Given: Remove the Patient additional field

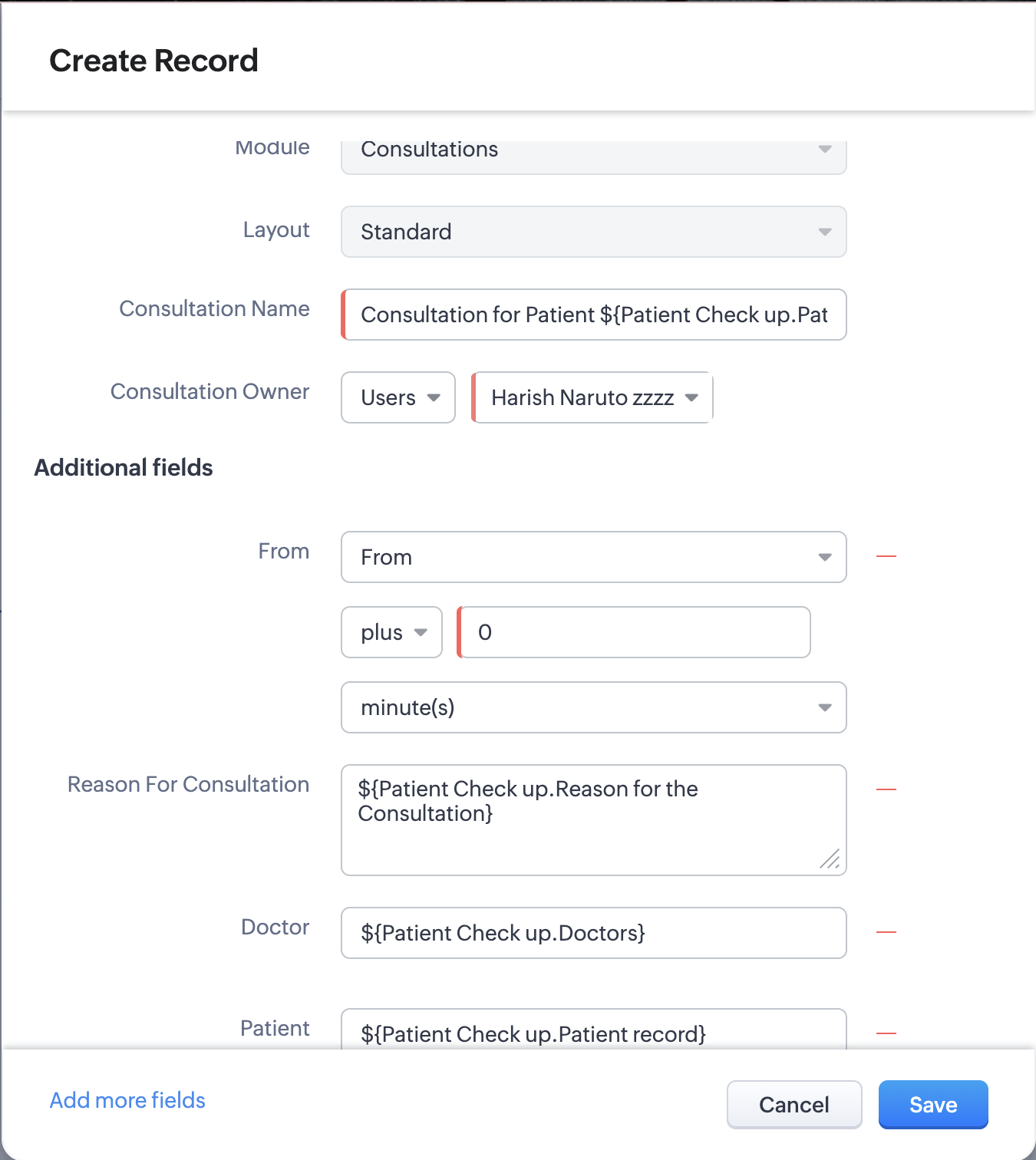Looking at the screenshot, I should pyautogui.click(x=886, y=1033).
